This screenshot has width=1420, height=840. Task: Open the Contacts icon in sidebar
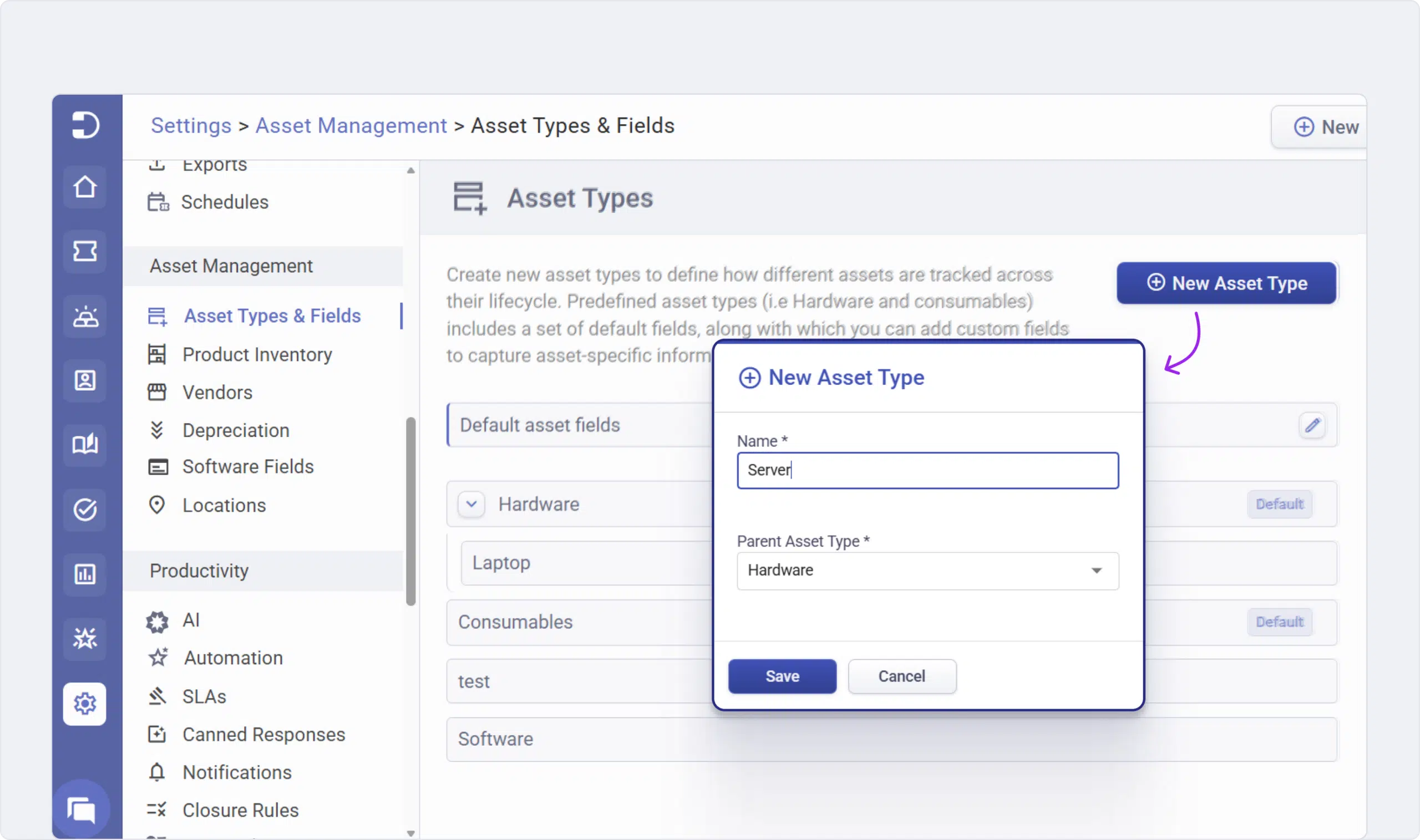85,380
